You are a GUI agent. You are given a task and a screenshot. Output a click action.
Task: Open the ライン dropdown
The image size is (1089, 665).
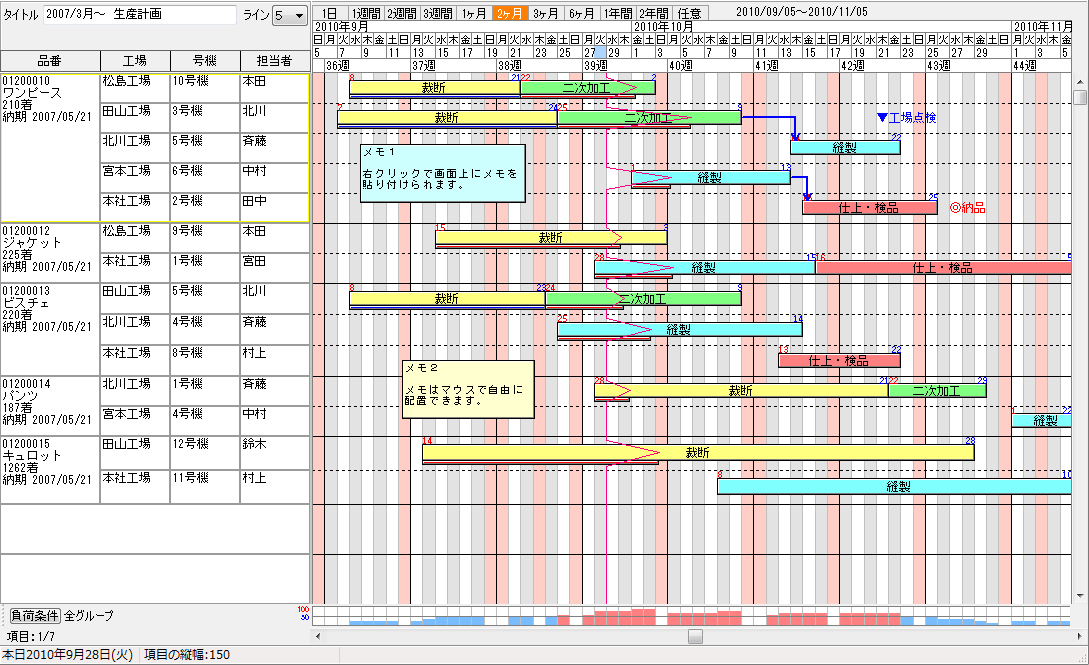tap(291, 15)
